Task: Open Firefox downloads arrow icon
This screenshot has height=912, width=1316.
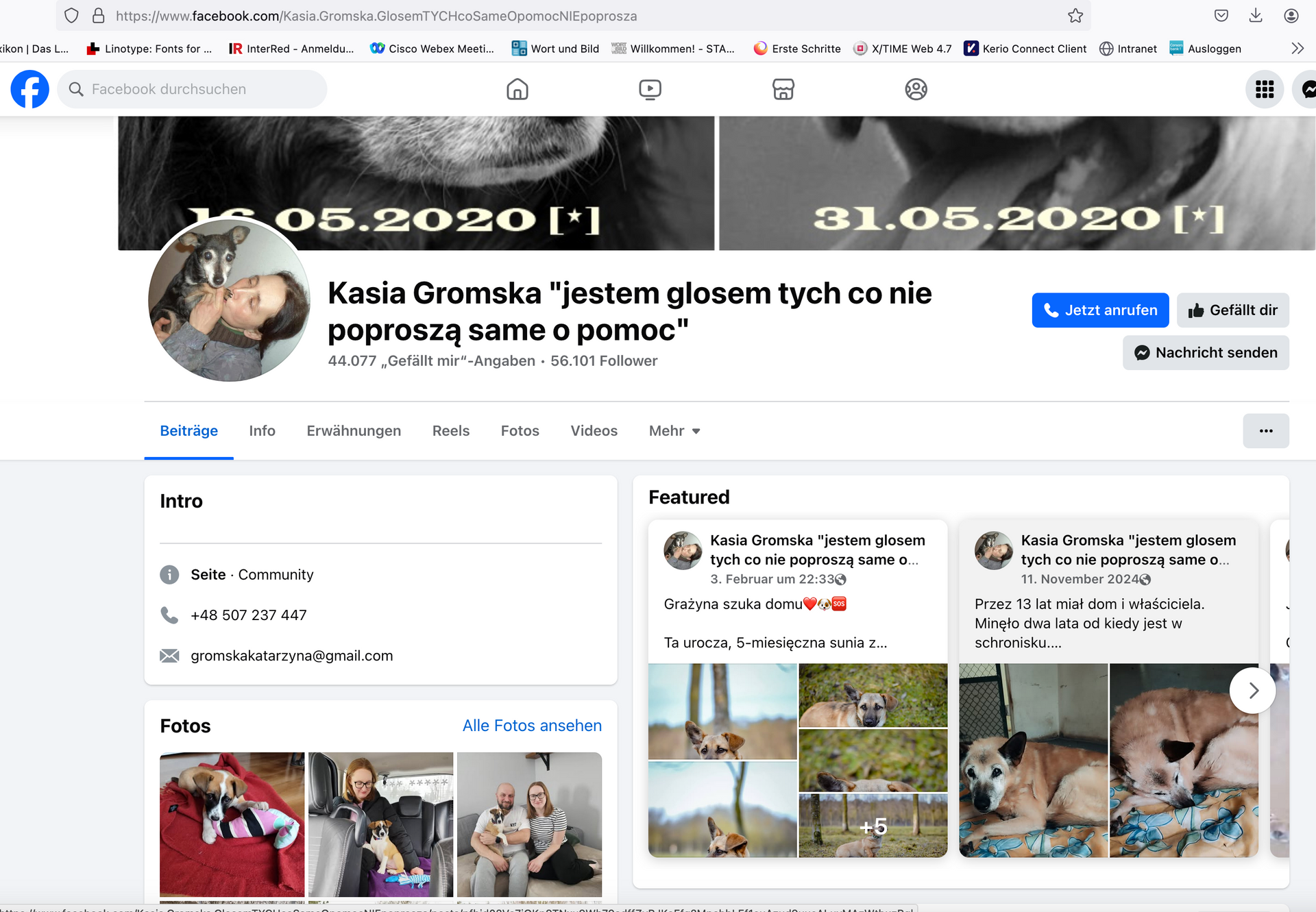Action: pyautogui.click(x=1256, y=16)
